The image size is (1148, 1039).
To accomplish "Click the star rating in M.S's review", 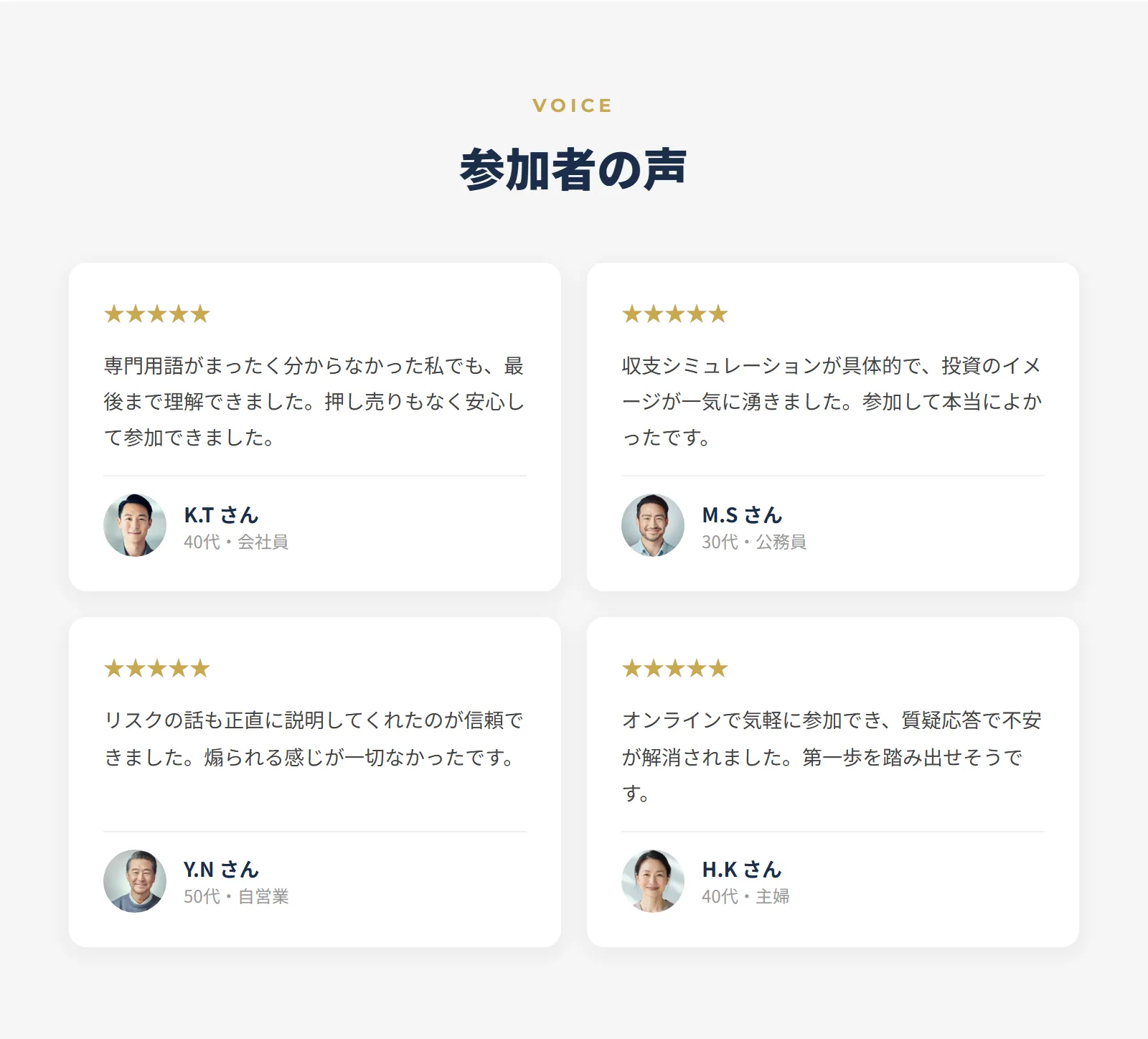I will pyautogui.click(x=675, y=314).
